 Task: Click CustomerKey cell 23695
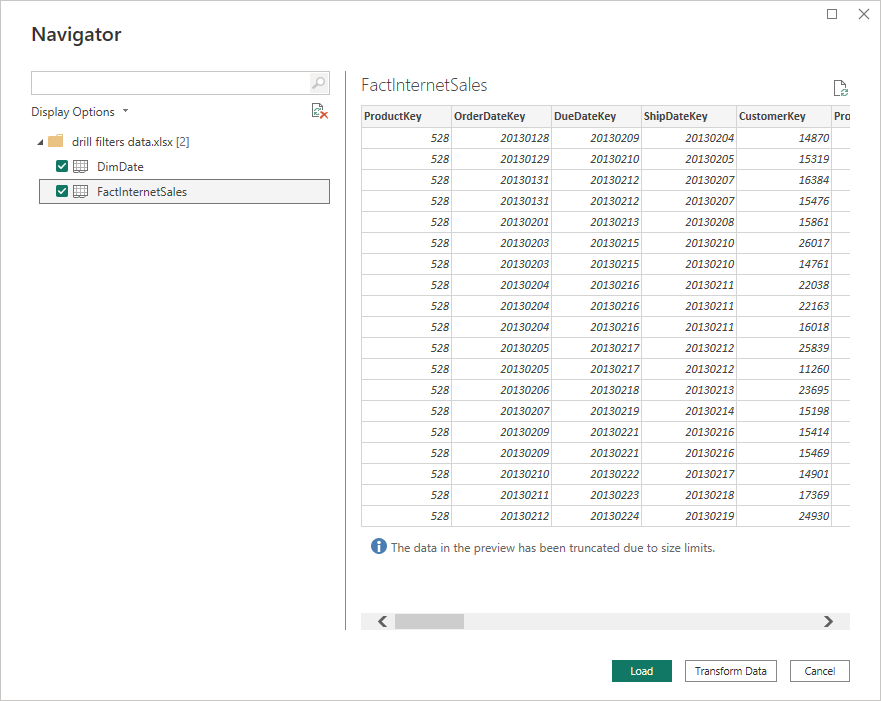coord(784,390)
